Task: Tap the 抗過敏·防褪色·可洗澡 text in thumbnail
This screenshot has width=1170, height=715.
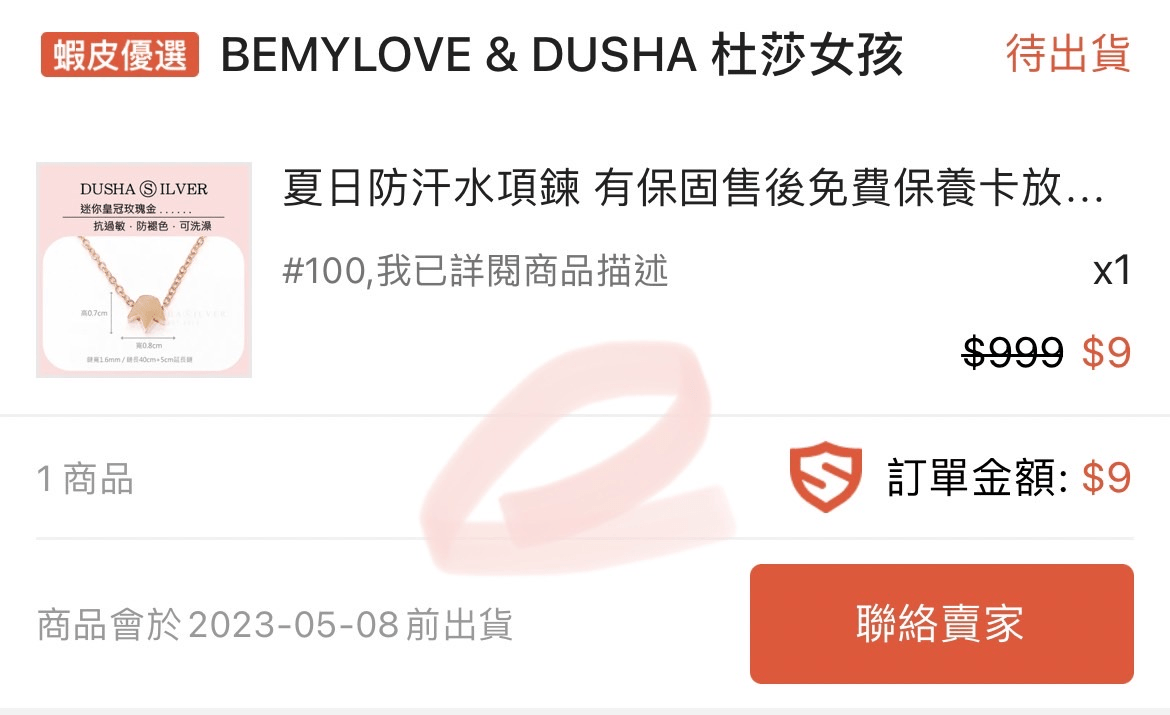Action: 152,226
